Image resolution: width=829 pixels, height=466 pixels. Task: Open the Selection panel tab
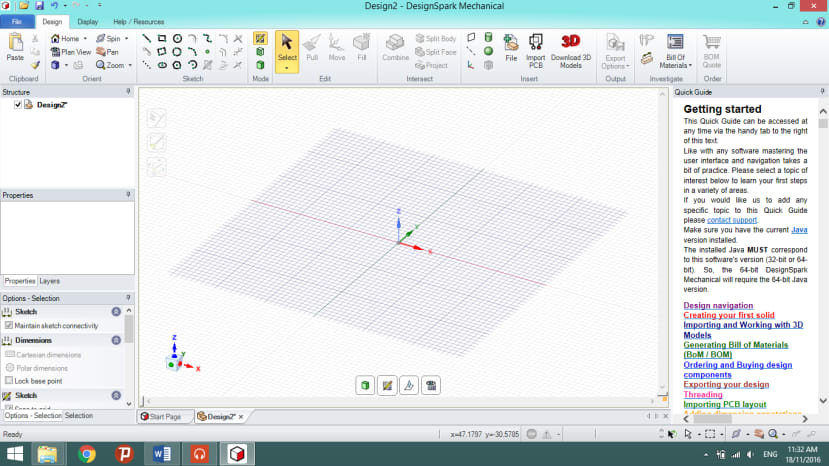click(79, 416)
